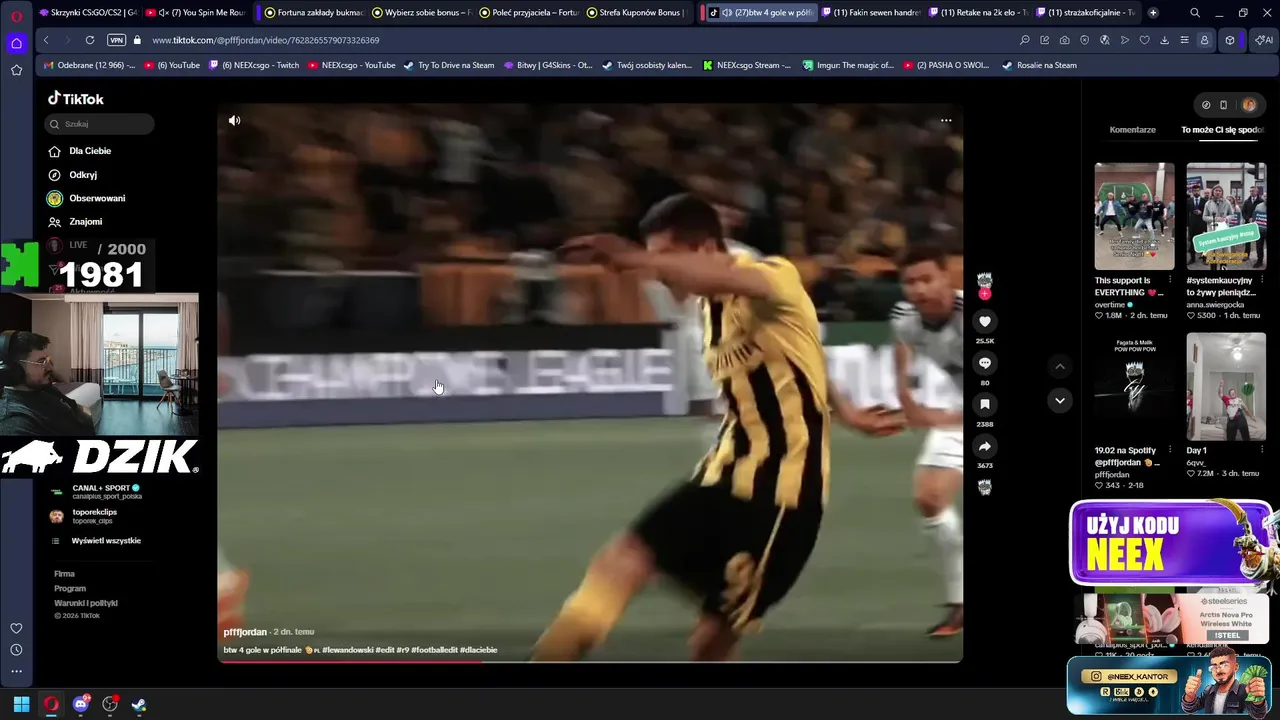
Task: Switch to To może Ci się spodobać tab
Action: point(1222,130)
